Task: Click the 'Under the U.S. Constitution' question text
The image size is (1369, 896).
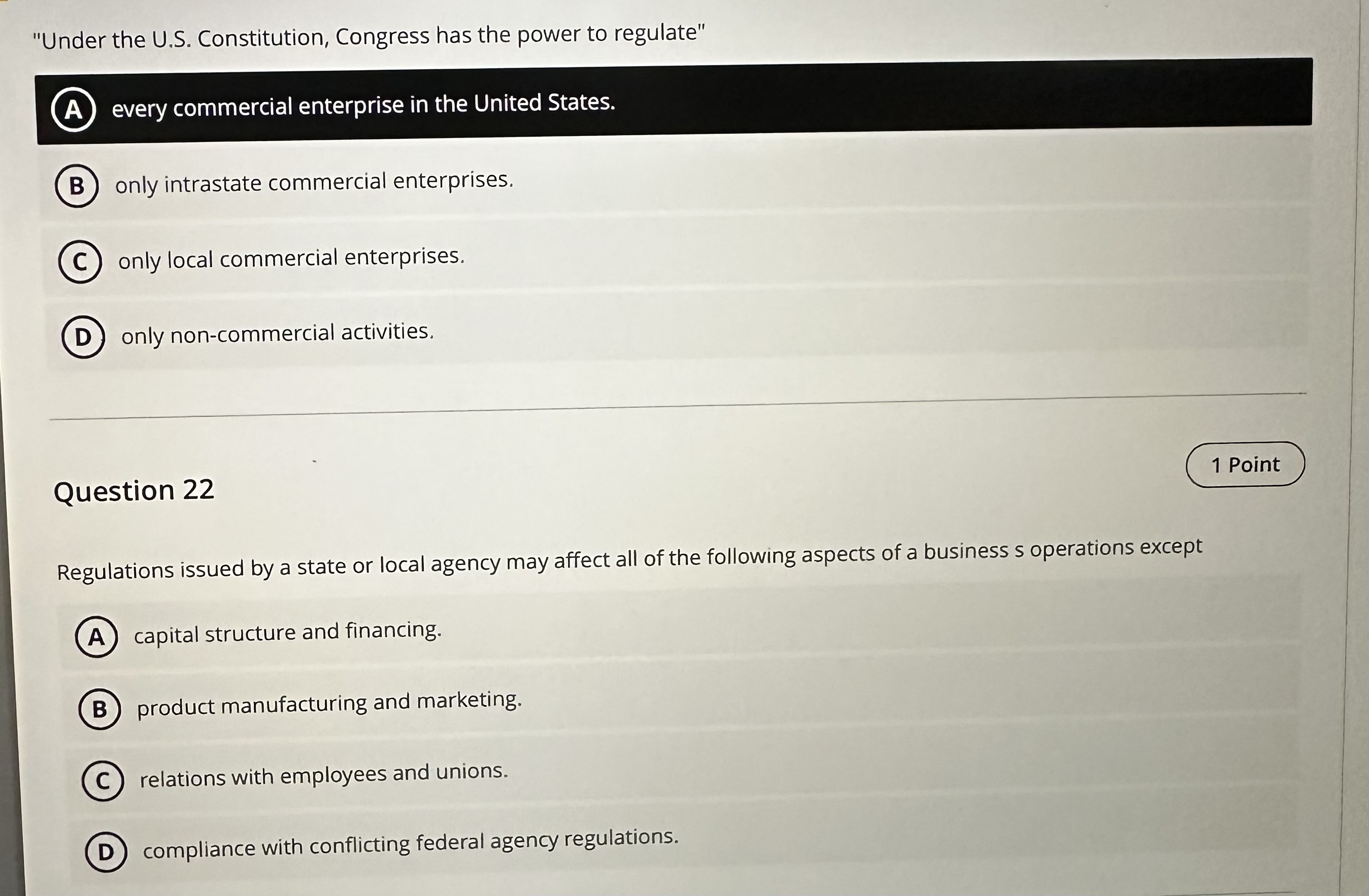Action: [368, 38]
